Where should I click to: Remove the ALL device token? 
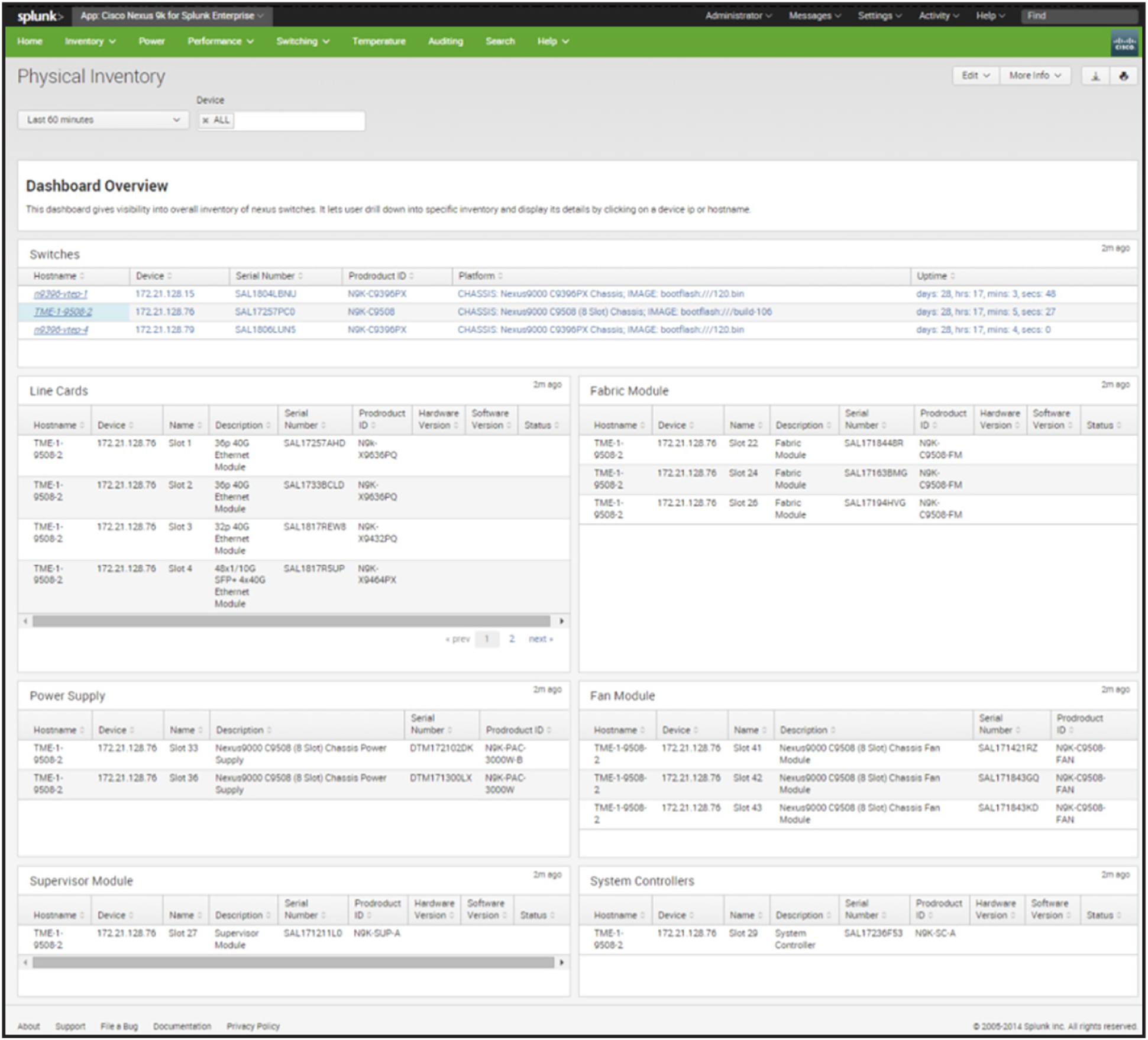point(205,120)
